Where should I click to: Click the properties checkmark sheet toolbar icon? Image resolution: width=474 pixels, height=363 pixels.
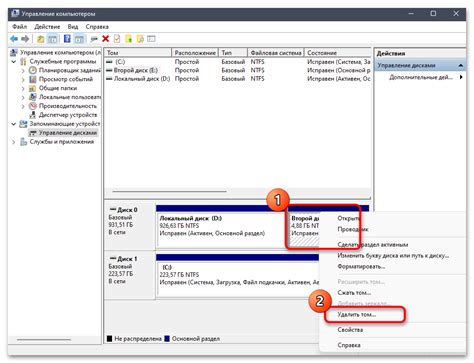(x=117, y=39)
